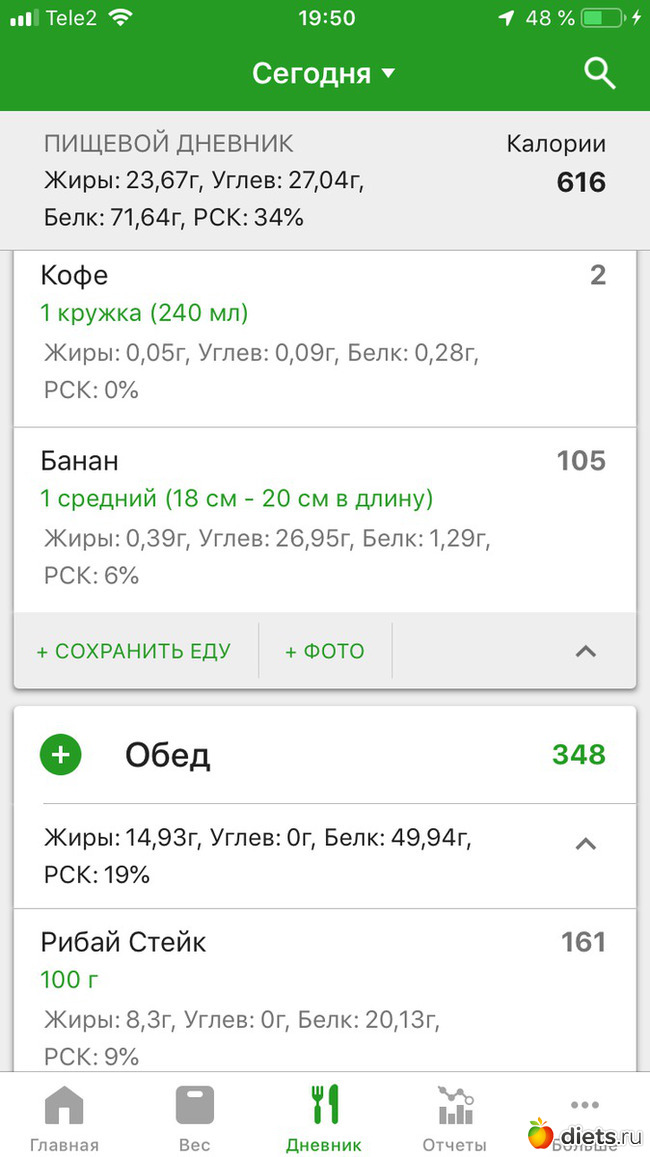Collapse the breakfast section chevron
The height and width of the screenshot is (1157, 650).
click(x=586, y=651)
